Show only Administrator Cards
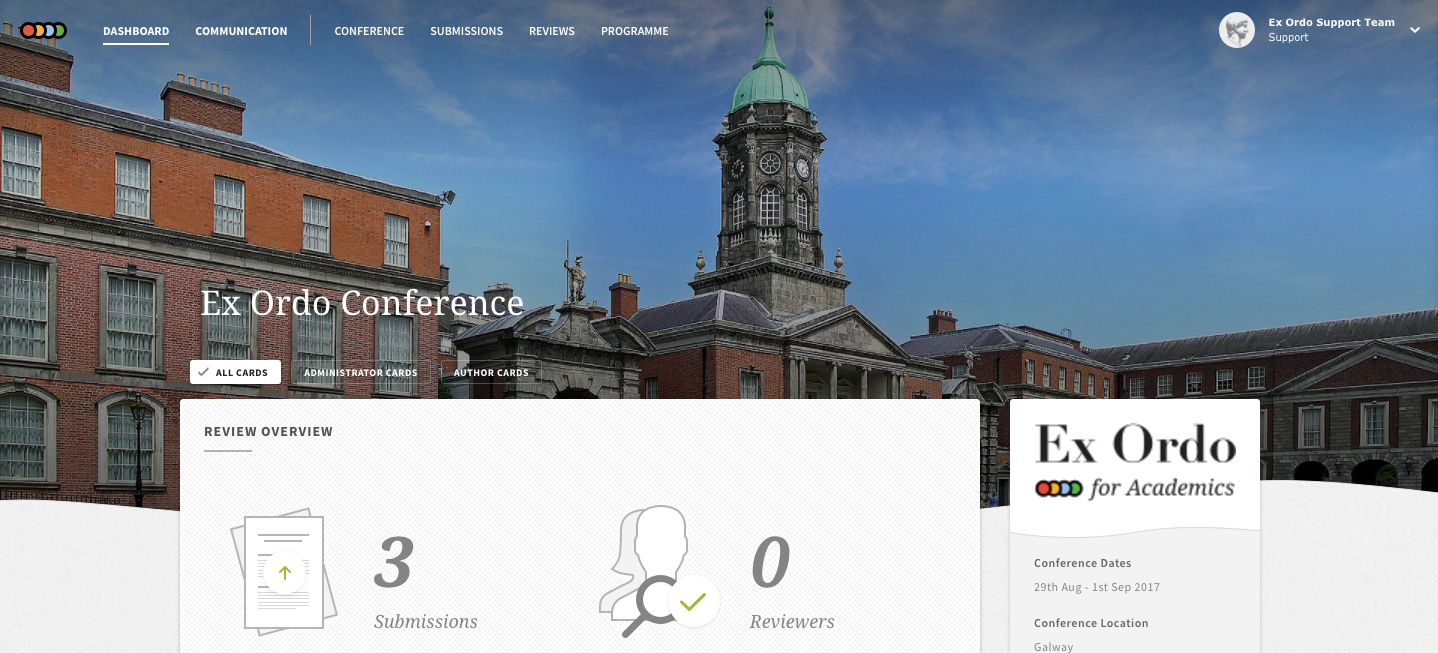 coord(361,373)
